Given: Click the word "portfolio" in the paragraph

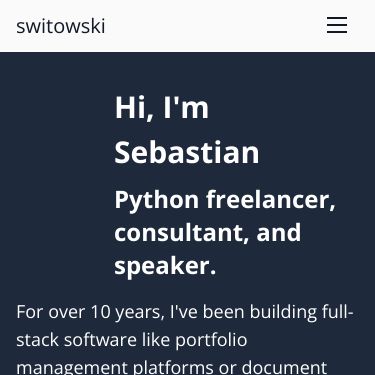Looking at the screenshot, I should (x=211, y=341).
